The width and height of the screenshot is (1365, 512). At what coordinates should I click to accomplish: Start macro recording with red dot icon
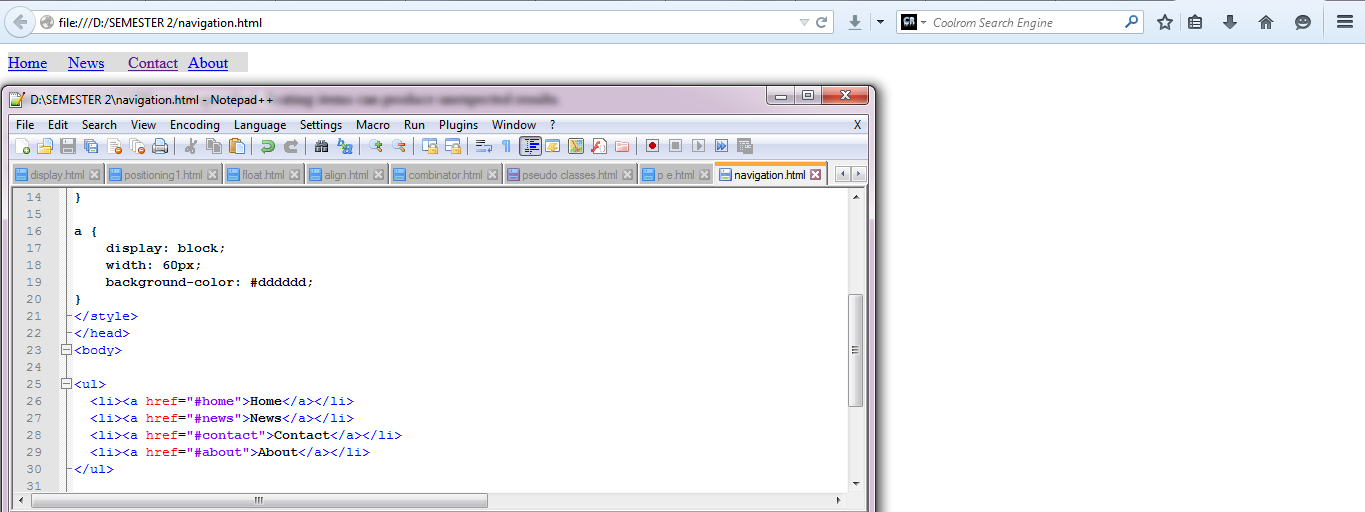(x=652, y=146)
